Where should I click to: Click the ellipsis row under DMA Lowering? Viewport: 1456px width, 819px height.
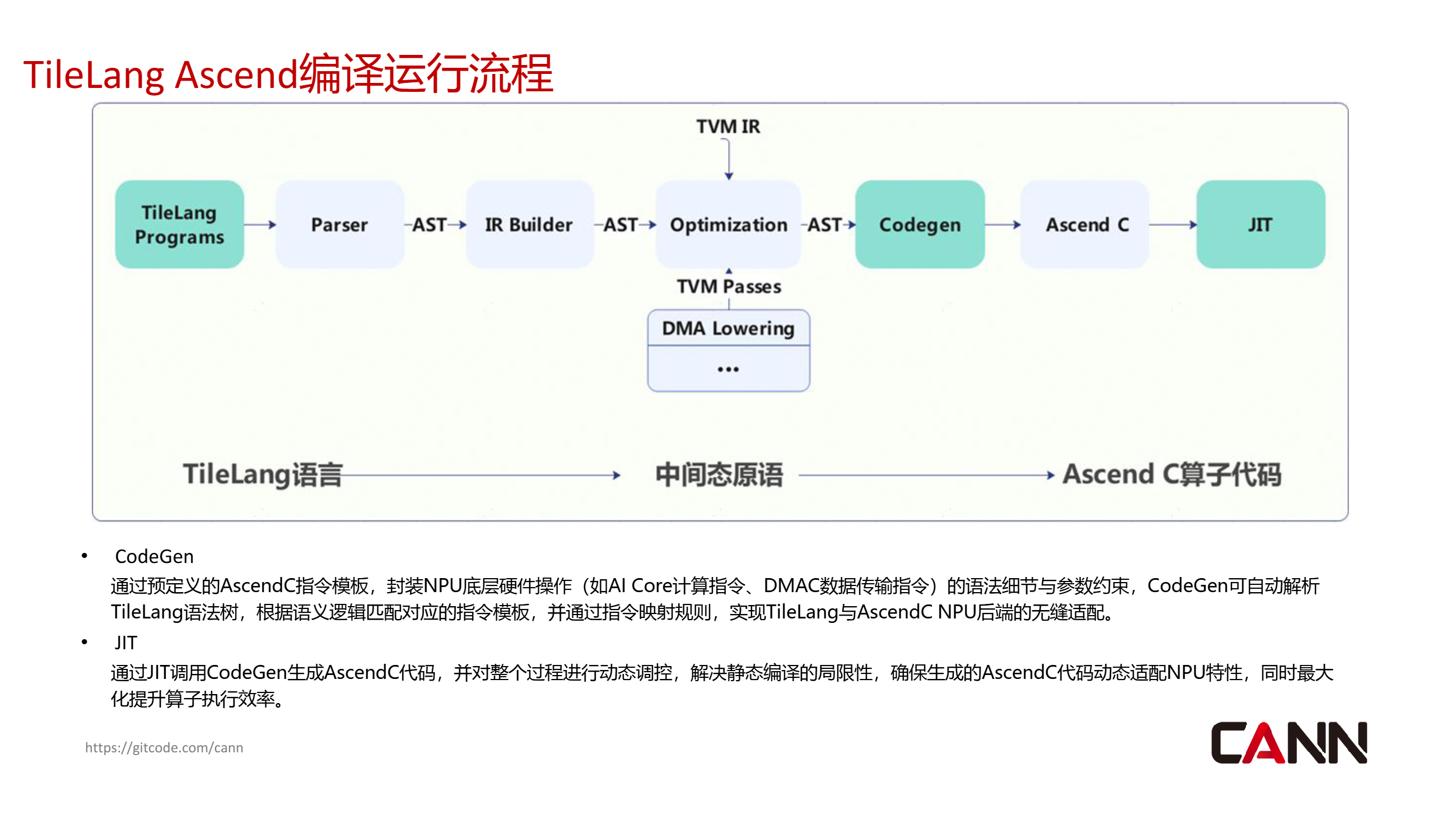728,369
